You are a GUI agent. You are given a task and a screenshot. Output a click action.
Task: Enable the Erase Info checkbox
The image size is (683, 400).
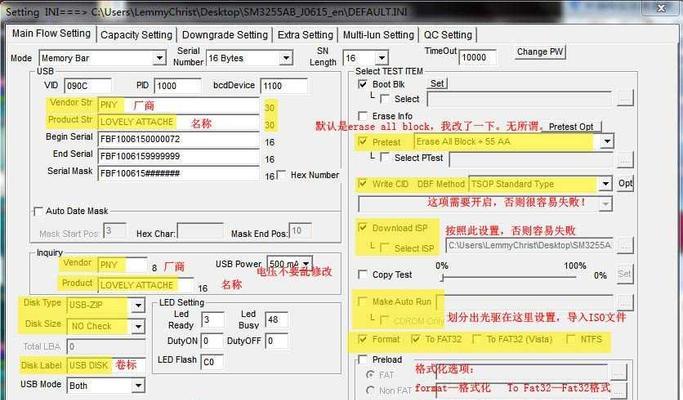click(363, 116)
